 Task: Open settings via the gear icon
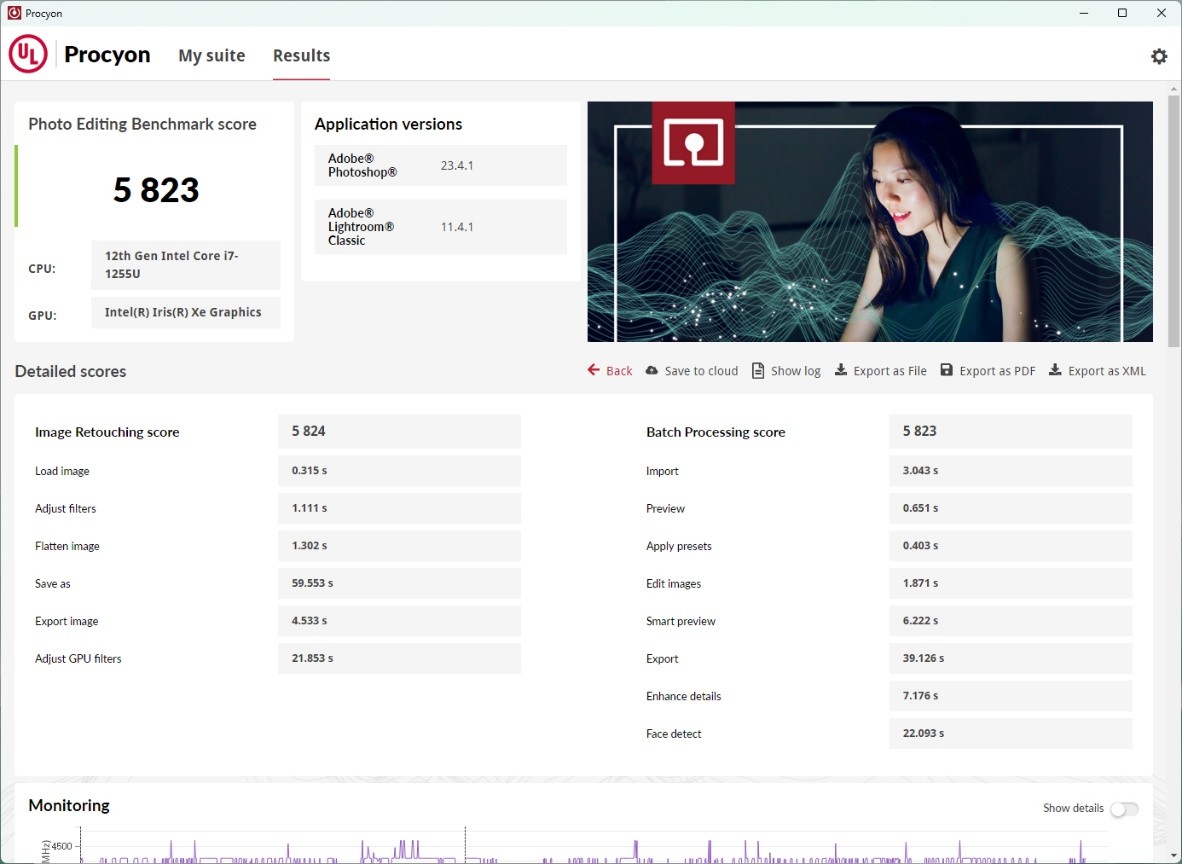[x=1159, y=57]
